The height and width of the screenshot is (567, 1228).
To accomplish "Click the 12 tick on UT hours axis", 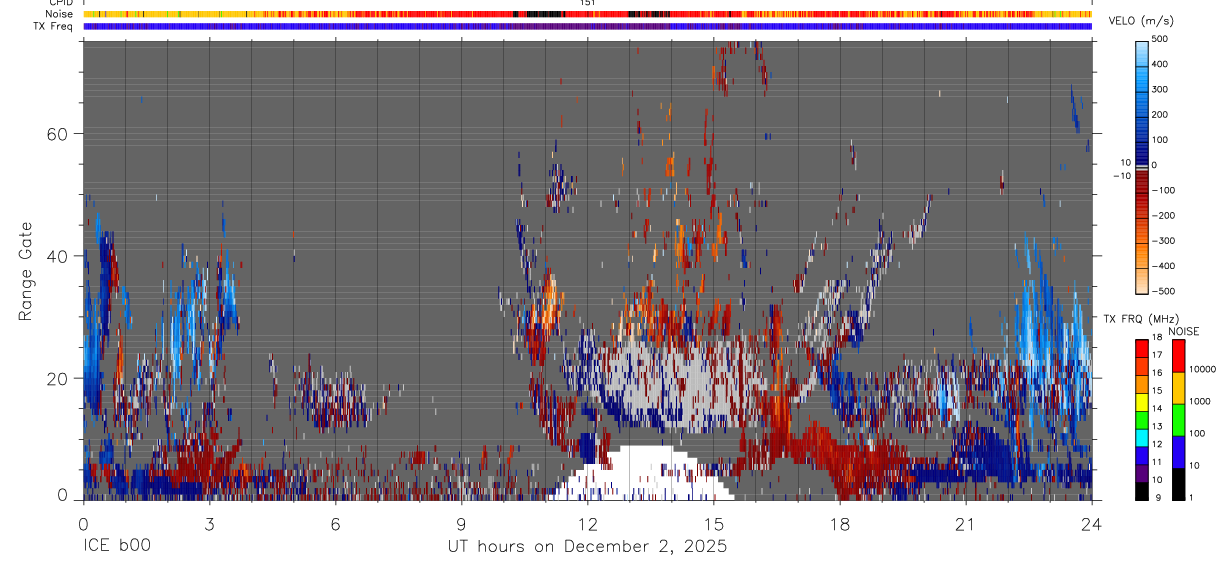I will tap(588, 524).
